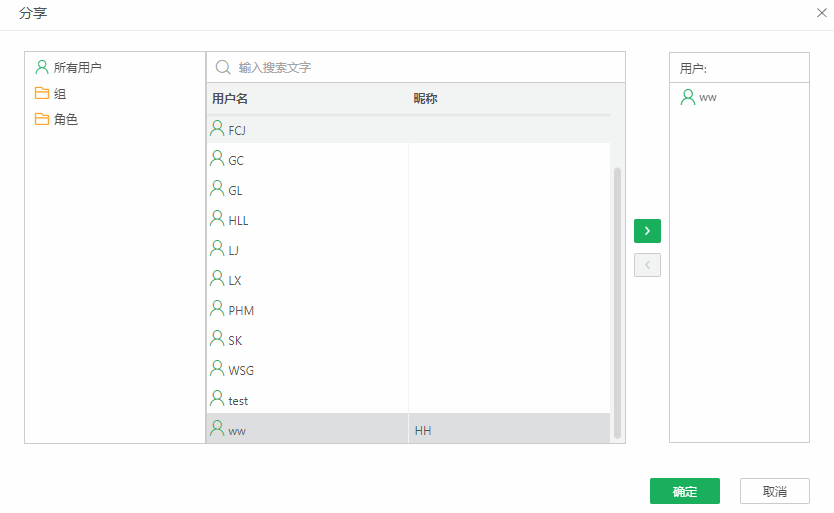
Task: Select user WSG in the list
Action: [x=408, y=370]
